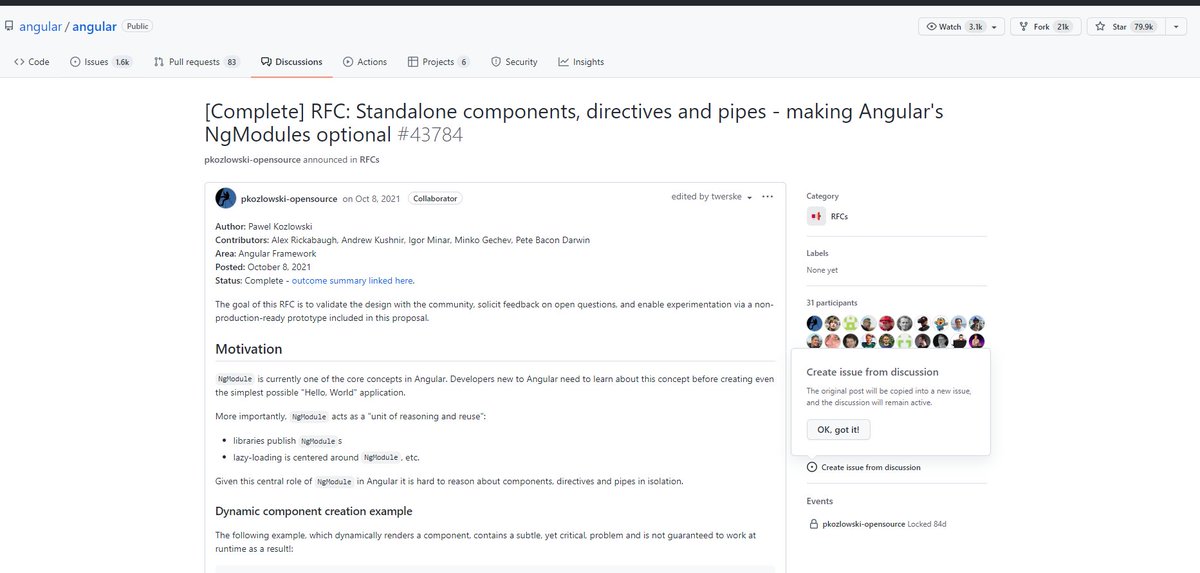Click the pkozlowski-opensource author avatar on the post
This screenshot has height=573, width=1200.
tap(226, 198)
